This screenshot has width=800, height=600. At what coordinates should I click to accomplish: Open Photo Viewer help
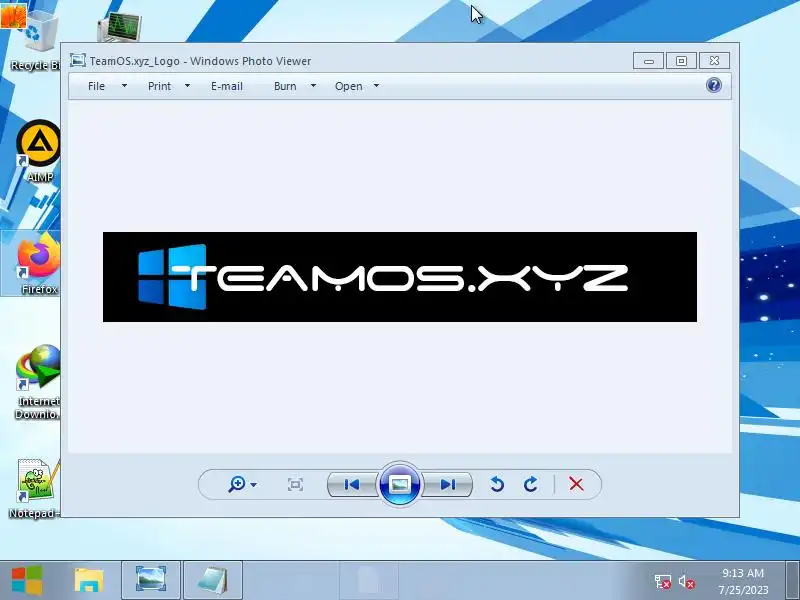tap(714, 85)
